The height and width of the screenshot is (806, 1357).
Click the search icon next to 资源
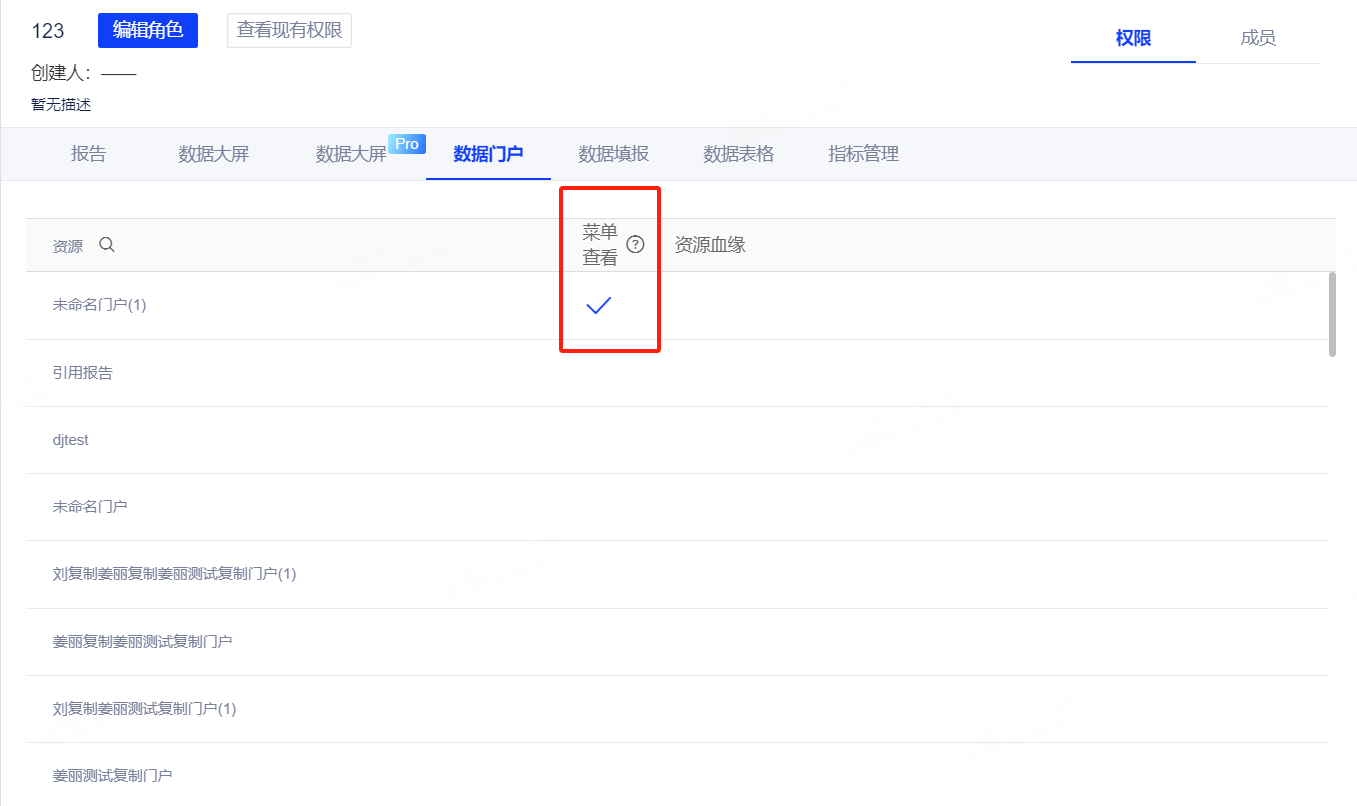[107, 245]
